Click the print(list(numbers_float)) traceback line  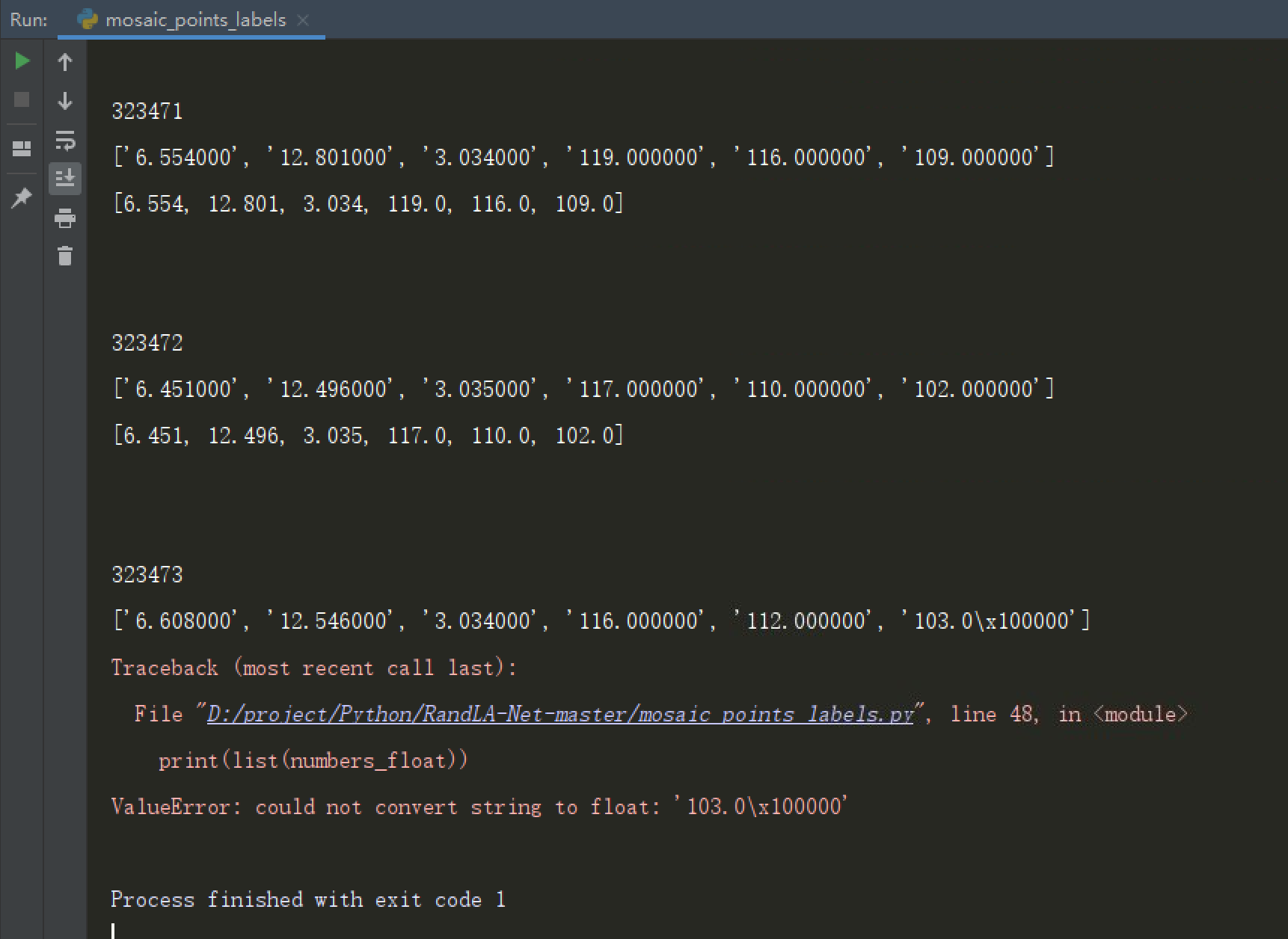[314, 760]
